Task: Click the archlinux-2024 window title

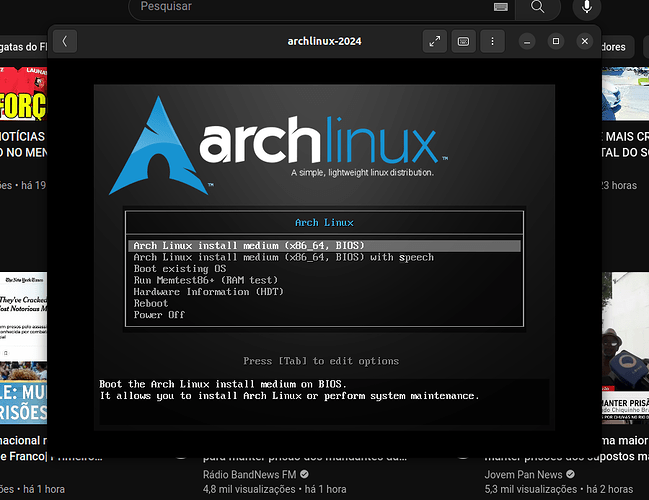Action: (324, 41)
